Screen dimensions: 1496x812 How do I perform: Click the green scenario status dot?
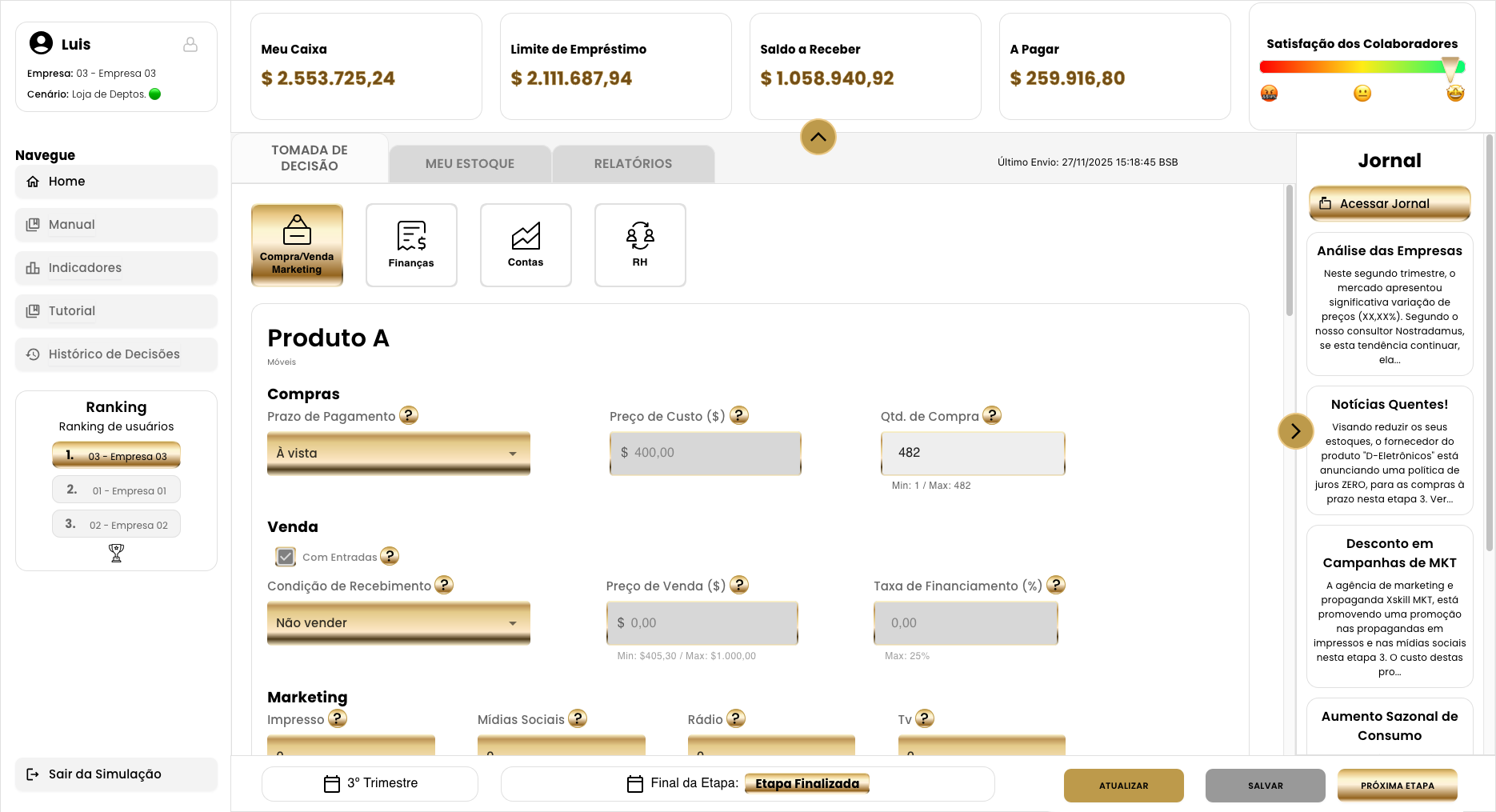(155, 94)
